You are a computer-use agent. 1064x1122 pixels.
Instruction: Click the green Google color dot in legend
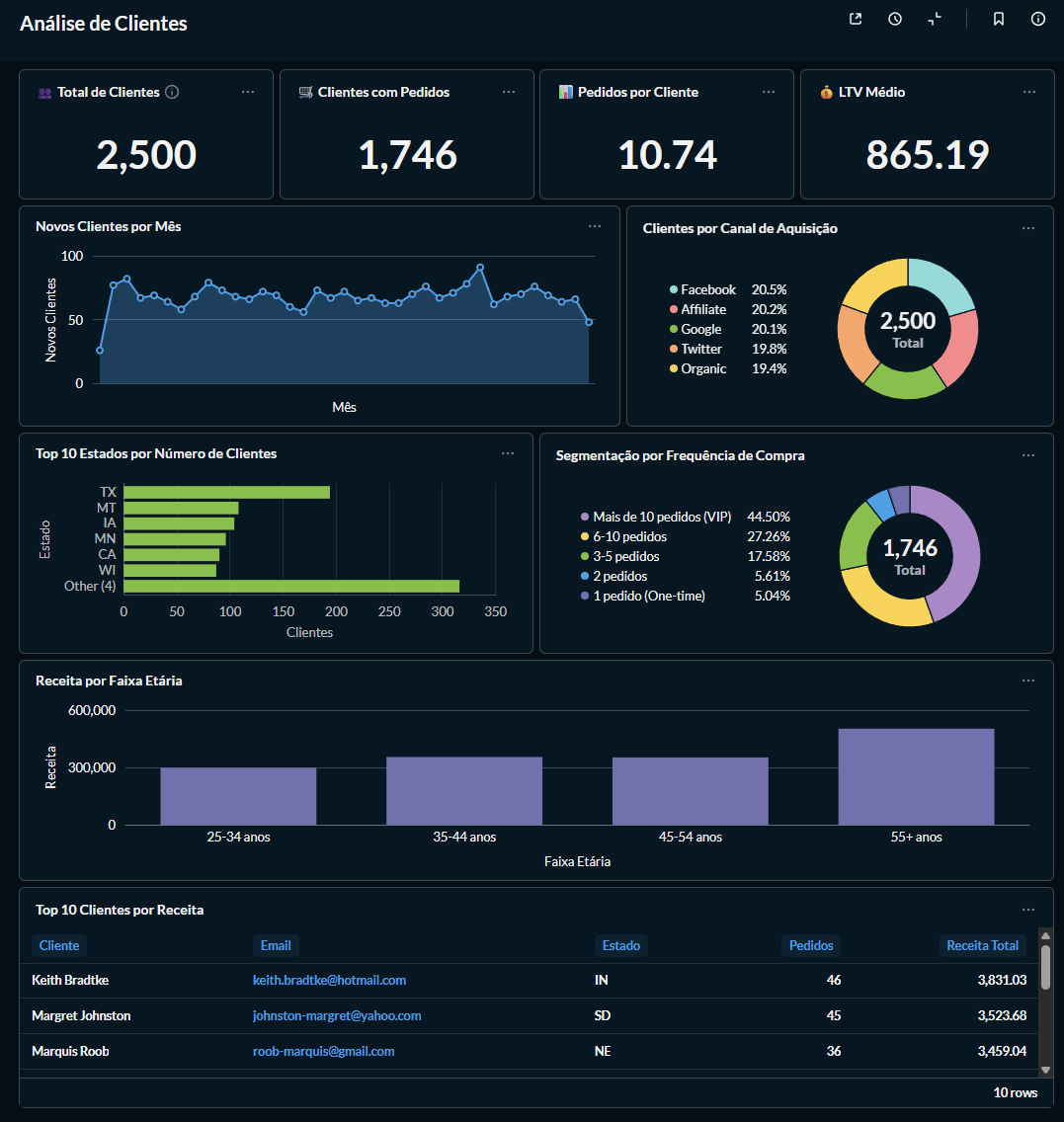pos(674,329)
